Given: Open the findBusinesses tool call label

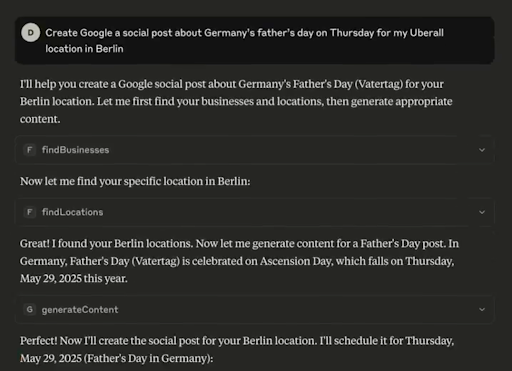Looking at the screenshot, I should point(76,150).
